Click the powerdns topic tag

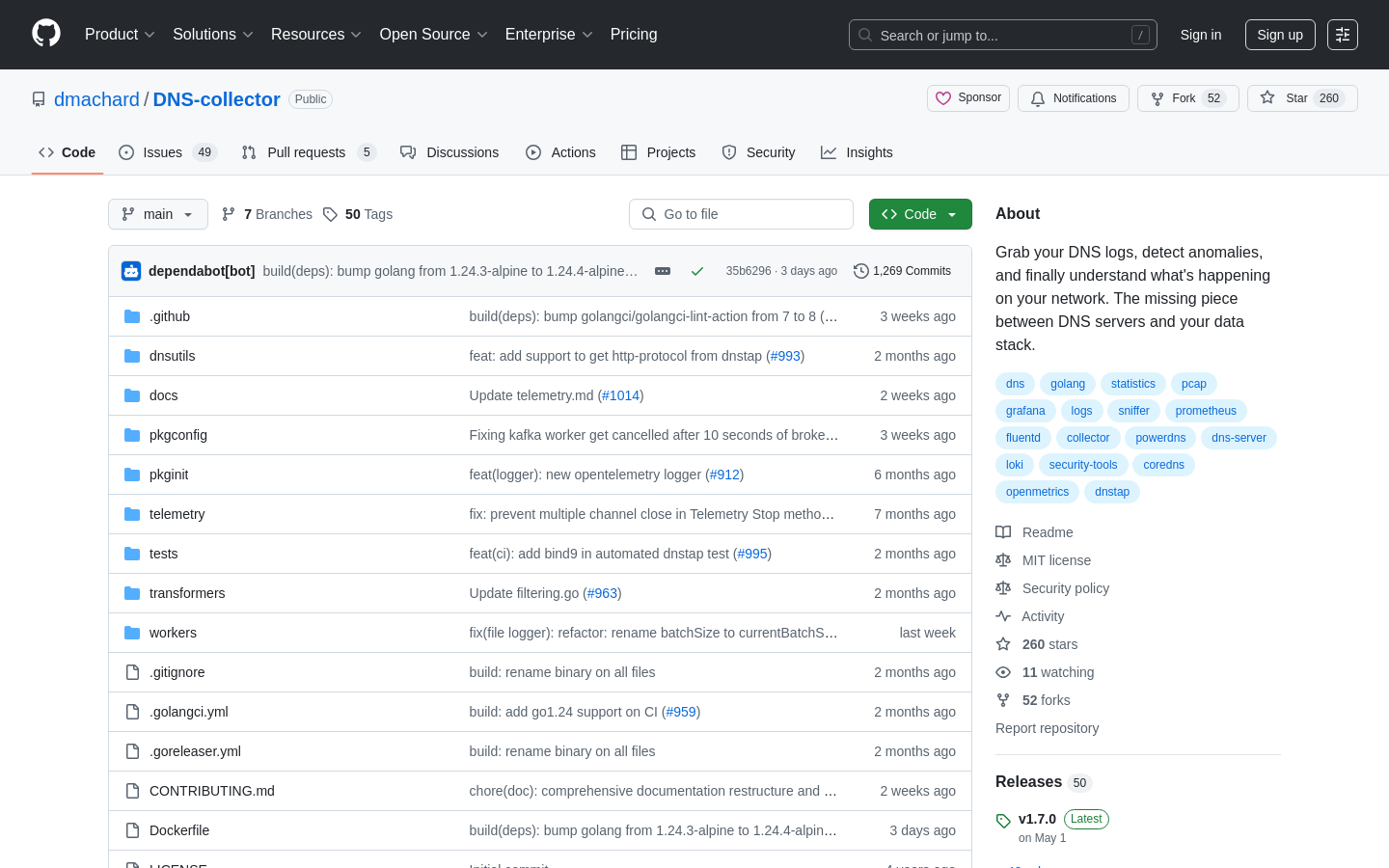(x=1160, y=438)
